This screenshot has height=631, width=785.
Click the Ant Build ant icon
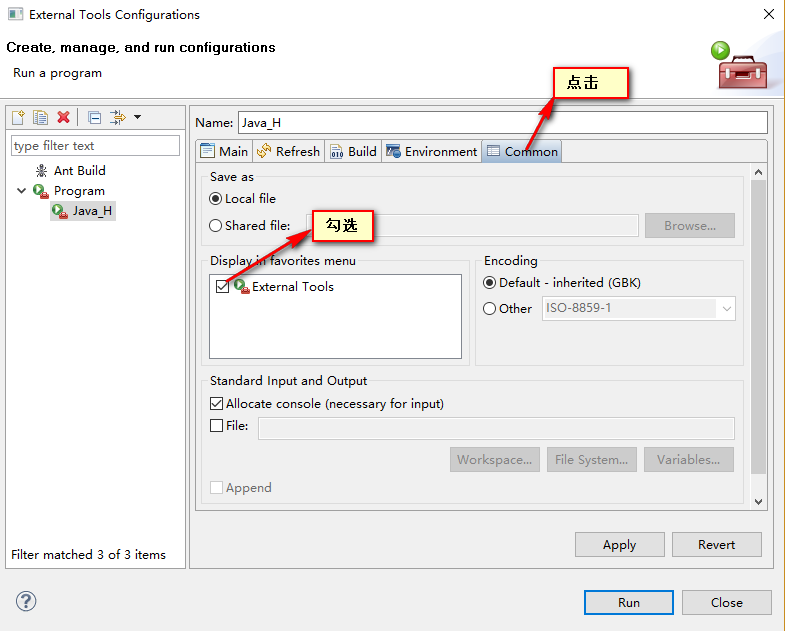point(42,171)
